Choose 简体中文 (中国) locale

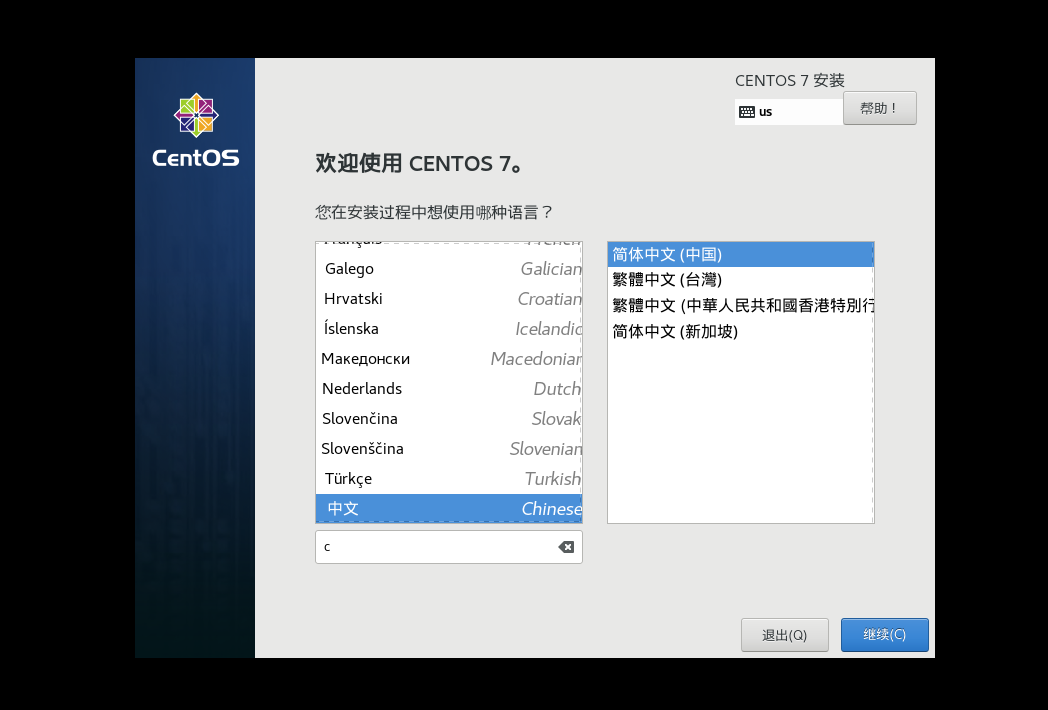point(741,255)
